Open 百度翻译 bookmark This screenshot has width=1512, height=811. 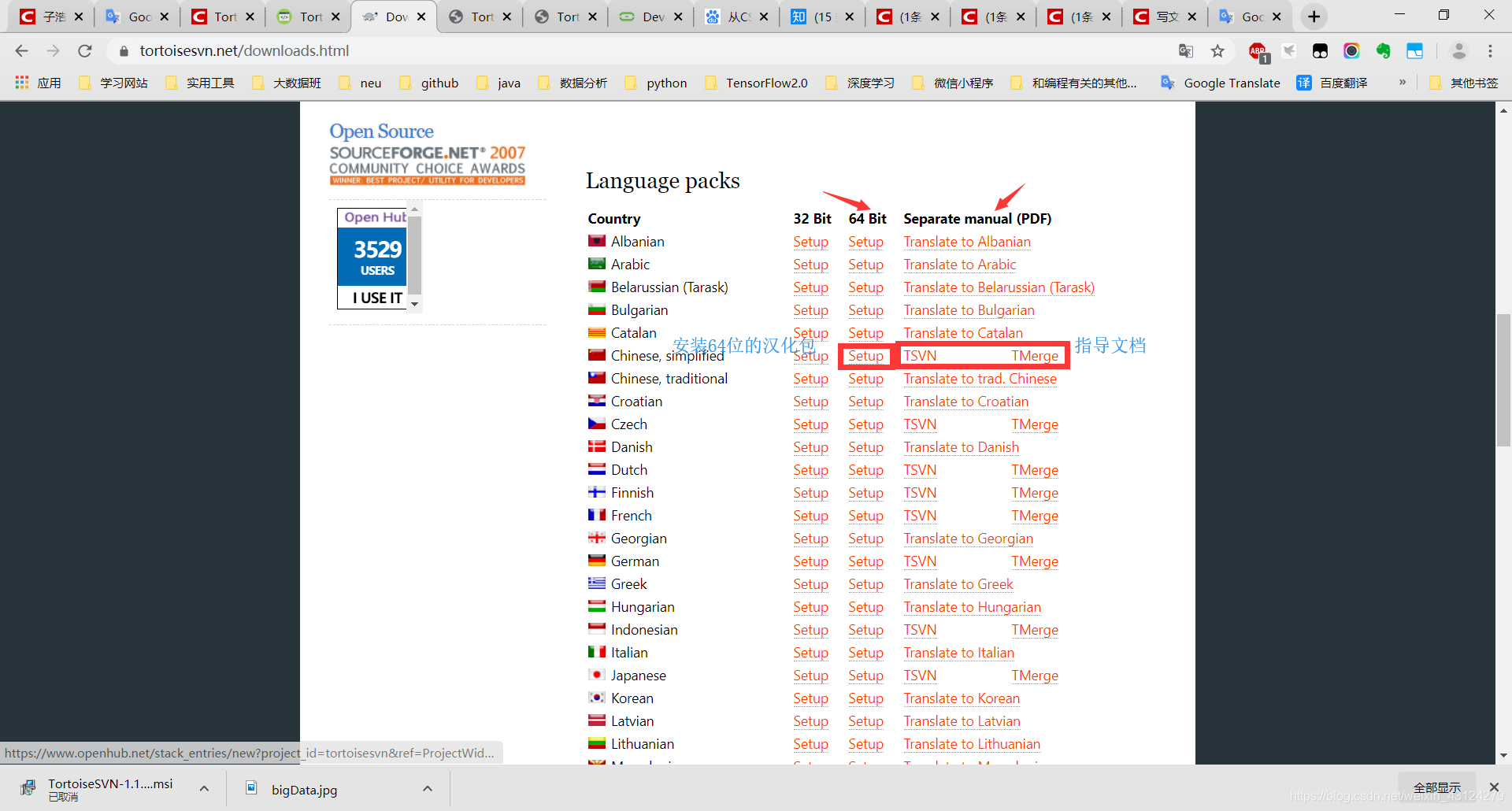1332,83
